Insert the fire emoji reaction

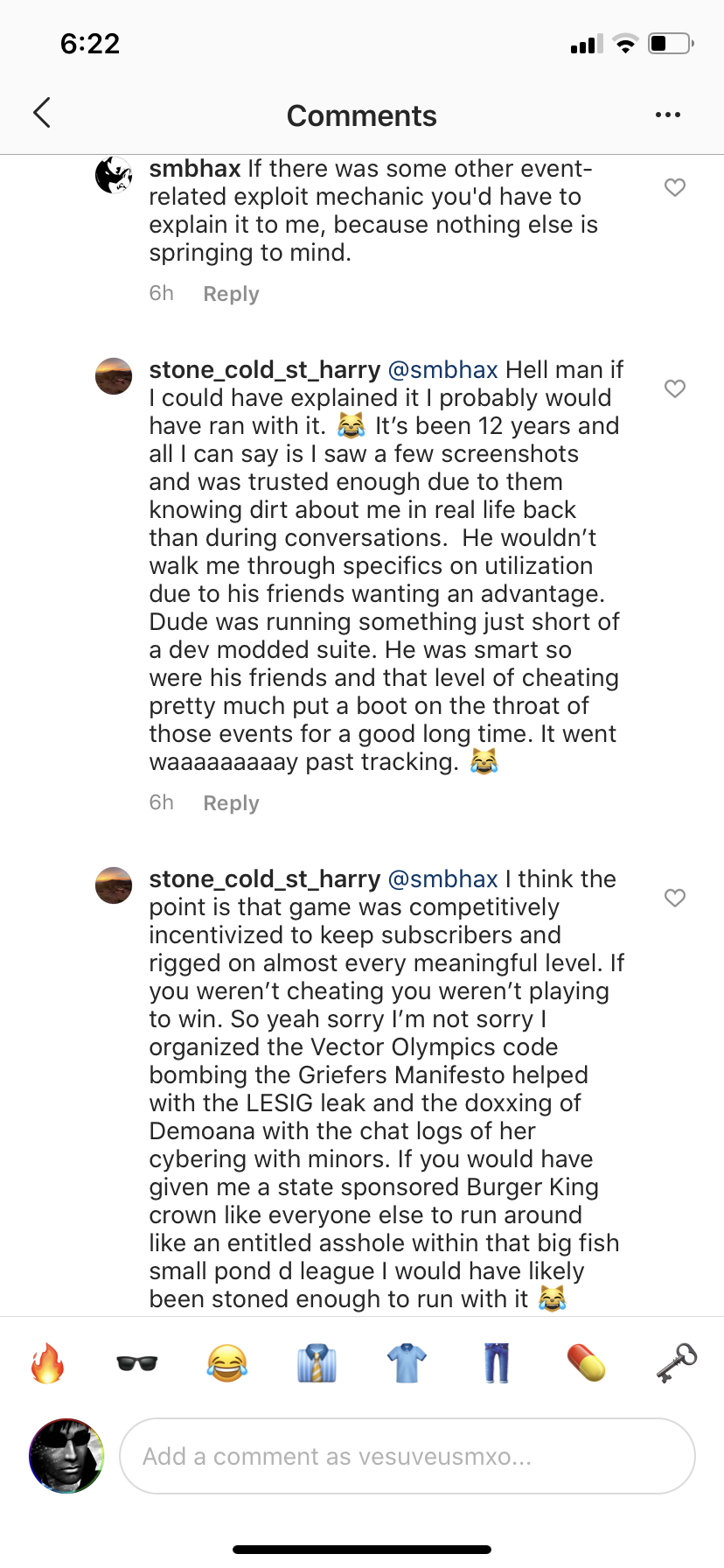[x=48, y=1363]
